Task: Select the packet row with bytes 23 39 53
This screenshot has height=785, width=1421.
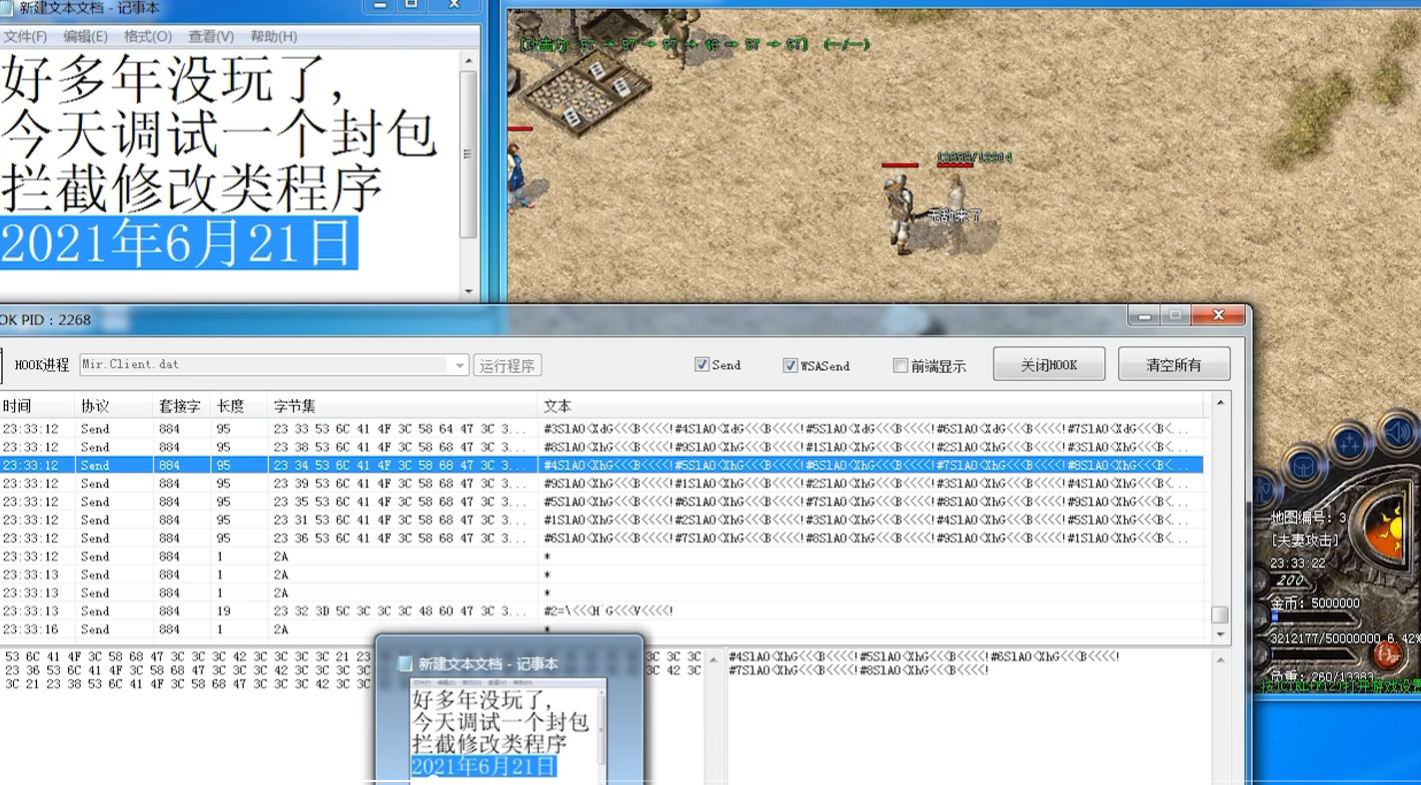Action: 601,483
